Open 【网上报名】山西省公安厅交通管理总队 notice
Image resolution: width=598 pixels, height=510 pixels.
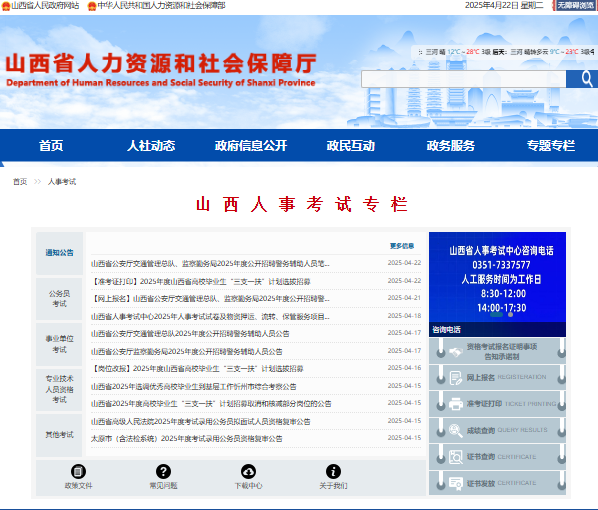(x=210, y=299)
